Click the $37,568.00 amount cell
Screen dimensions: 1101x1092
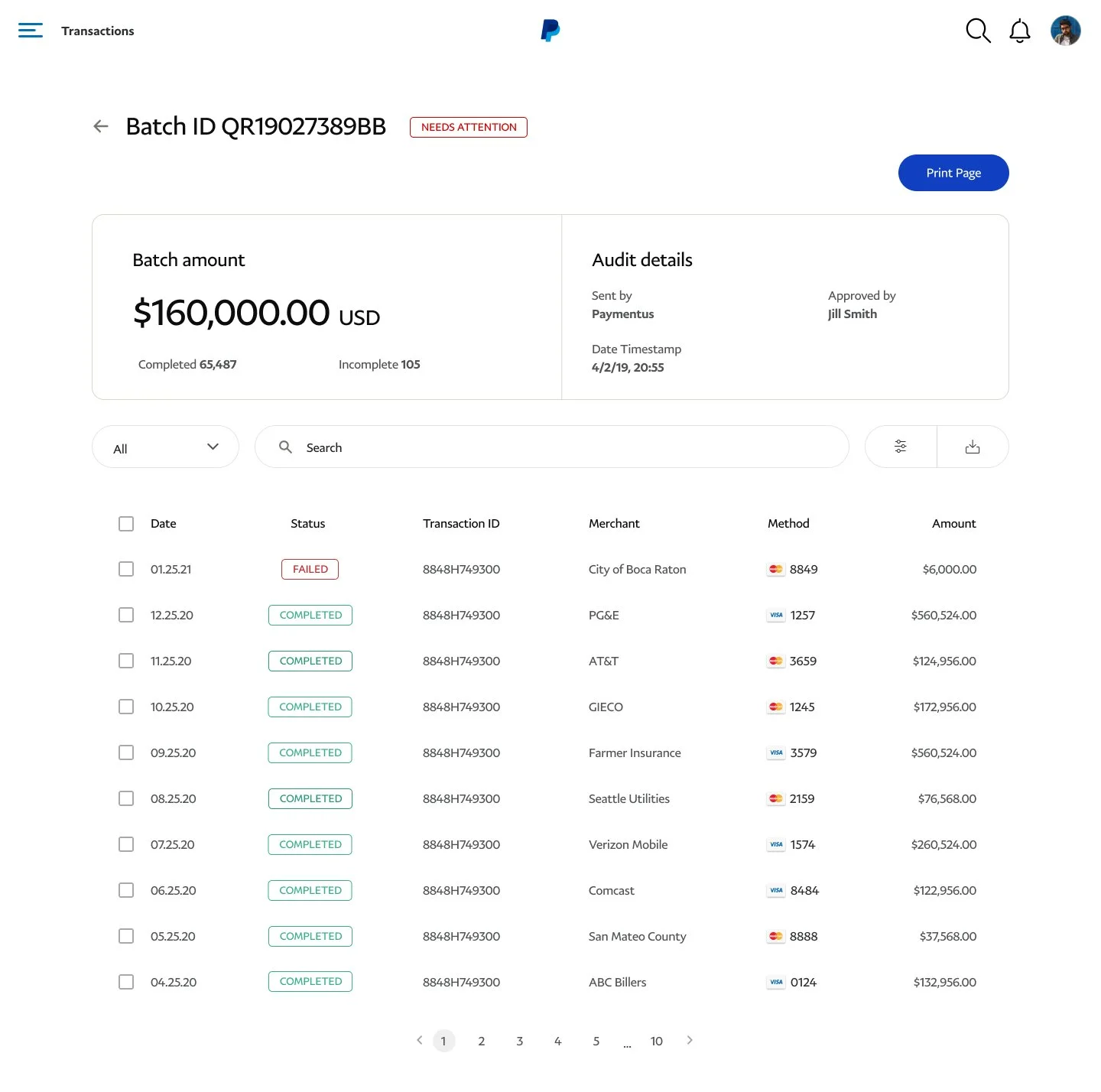click(x=948, y=936)
